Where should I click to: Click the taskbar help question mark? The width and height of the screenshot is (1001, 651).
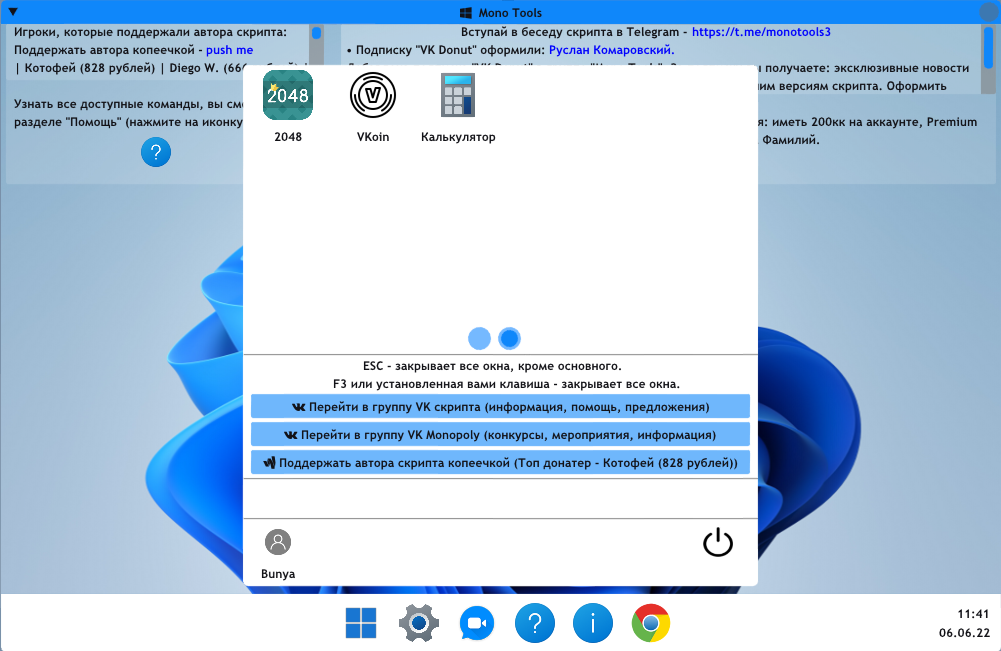click(x=535, y=623)
